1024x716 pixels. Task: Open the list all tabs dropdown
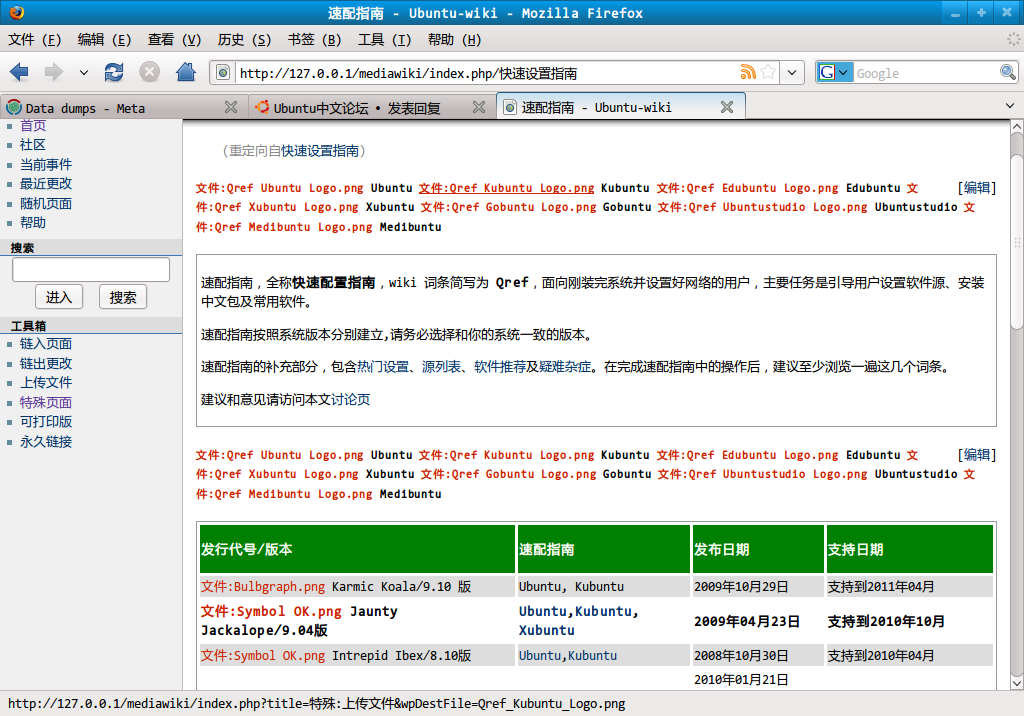pos(1010,106)
